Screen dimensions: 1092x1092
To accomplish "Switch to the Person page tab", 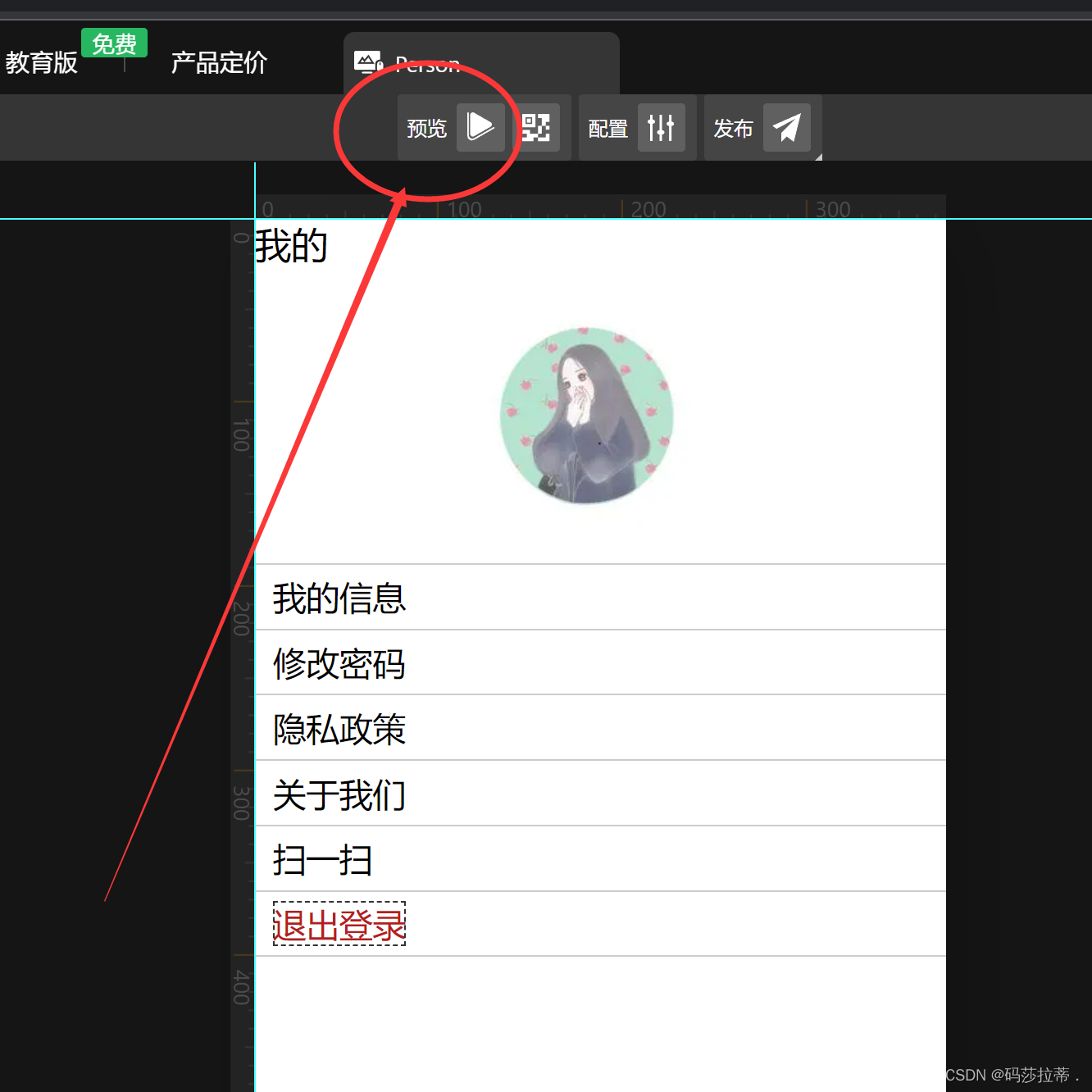I will point(481,63).
